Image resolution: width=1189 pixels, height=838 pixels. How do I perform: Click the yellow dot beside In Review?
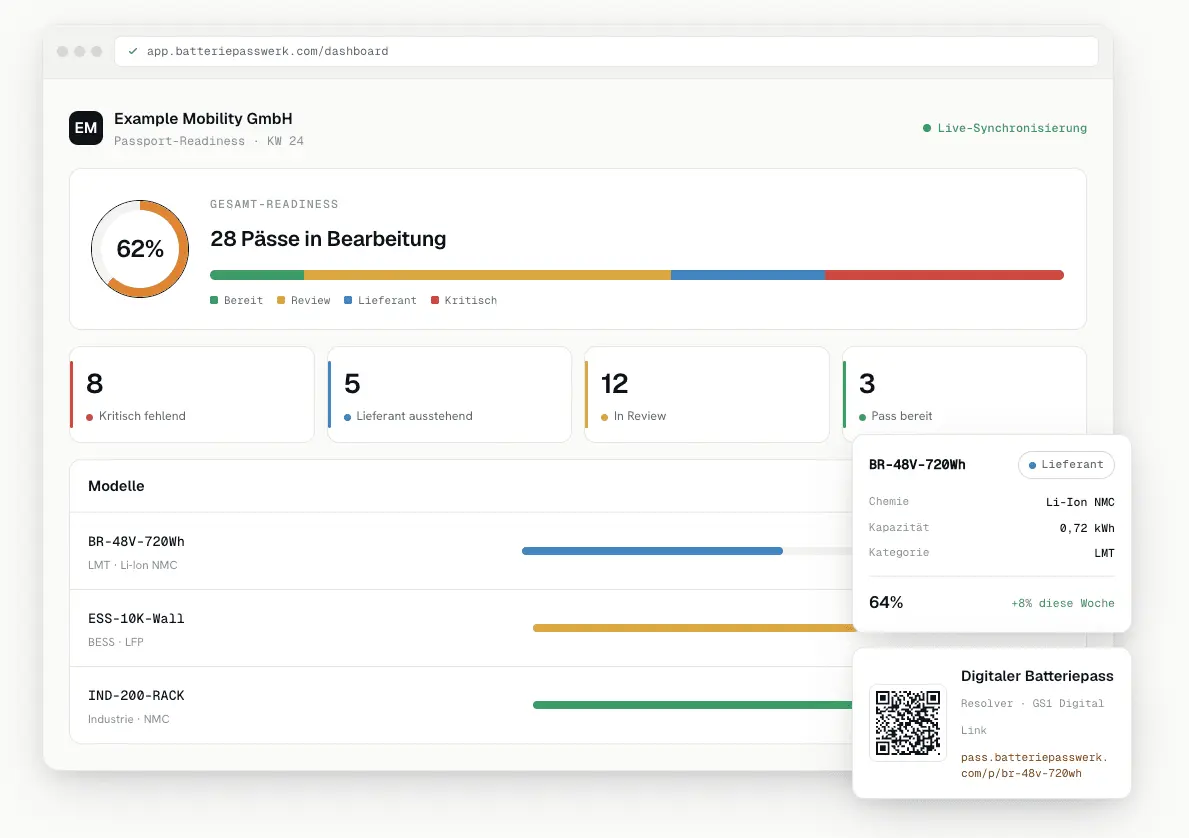coord(604,417)
